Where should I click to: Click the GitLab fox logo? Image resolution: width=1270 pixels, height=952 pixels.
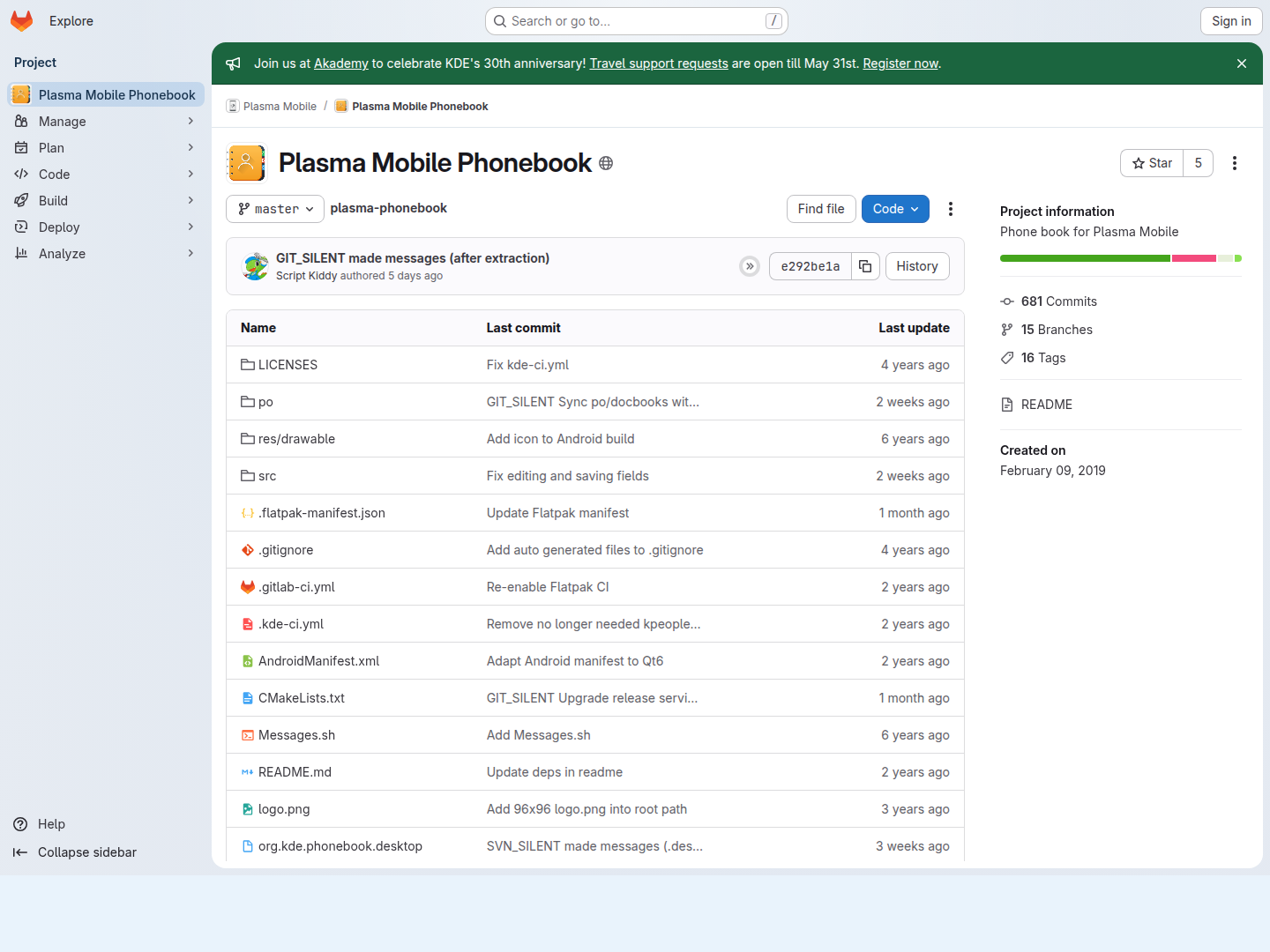coord(22,21)
